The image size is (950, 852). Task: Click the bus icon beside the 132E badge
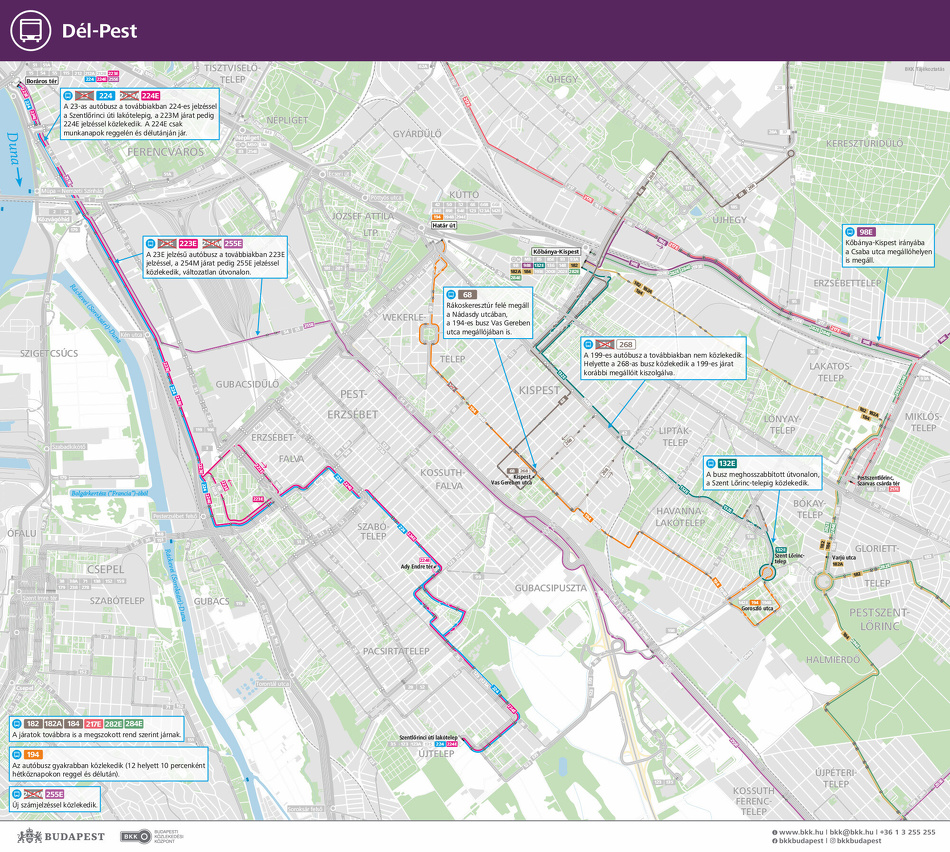pos(710,464)
